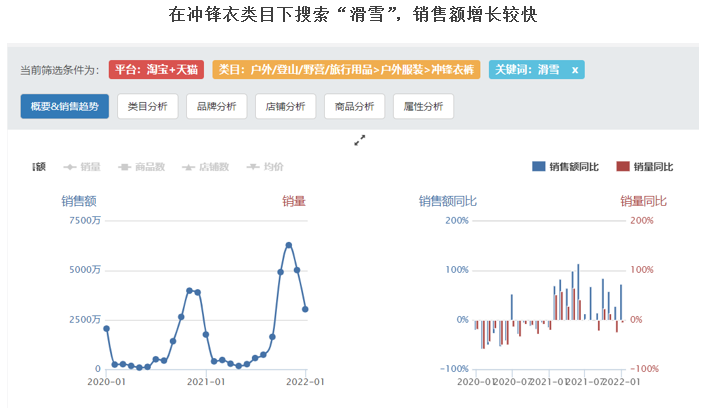Toggle the 店铺数 legend item
The height and width of the screenshot is (414, 724).
[206, 167]
